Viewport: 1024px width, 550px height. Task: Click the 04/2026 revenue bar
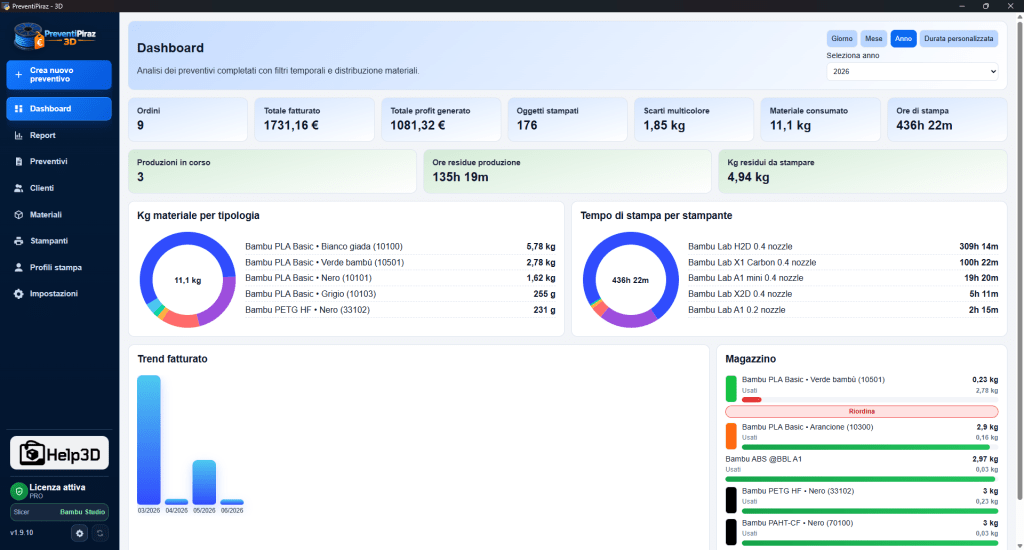click(x=176, y=502)
